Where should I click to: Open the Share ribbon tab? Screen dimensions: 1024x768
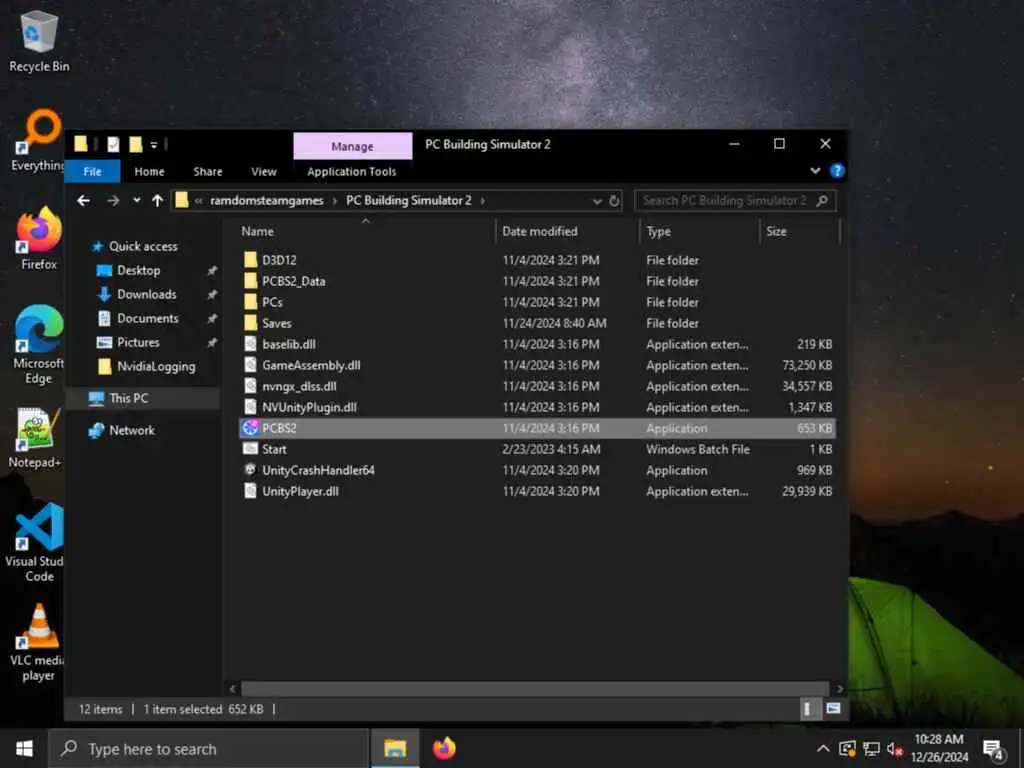[x=208, y=172]
